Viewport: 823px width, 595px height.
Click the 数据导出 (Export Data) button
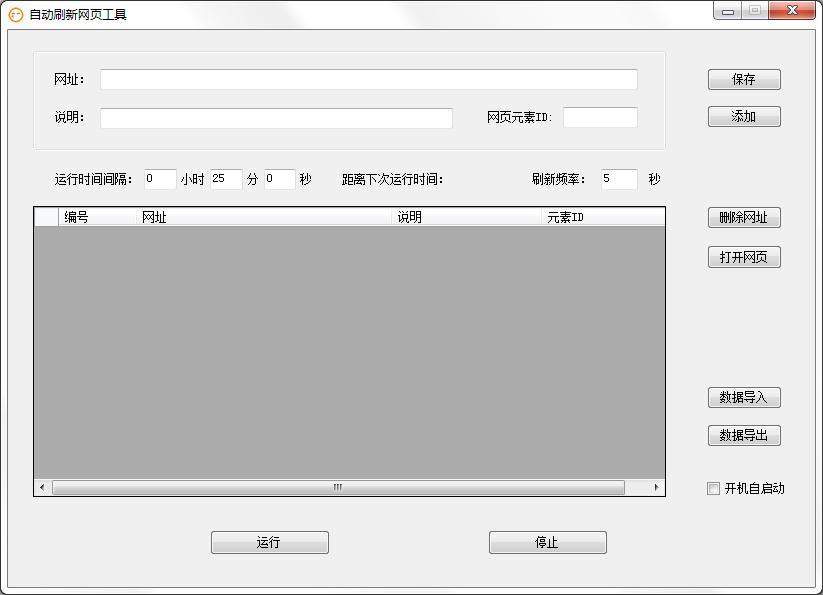744,435
